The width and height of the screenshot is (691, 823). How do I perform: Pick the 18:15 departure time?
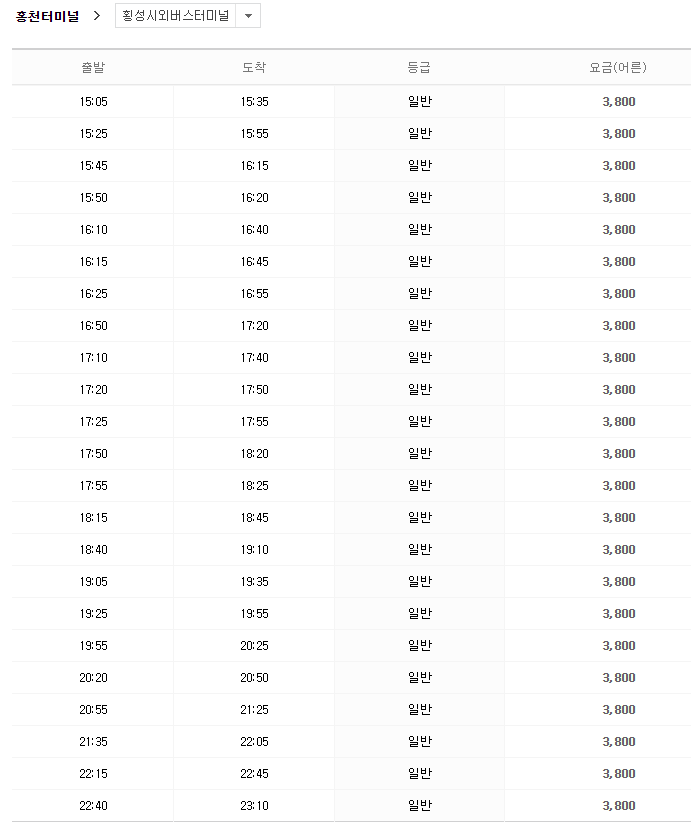click(93, 518)
